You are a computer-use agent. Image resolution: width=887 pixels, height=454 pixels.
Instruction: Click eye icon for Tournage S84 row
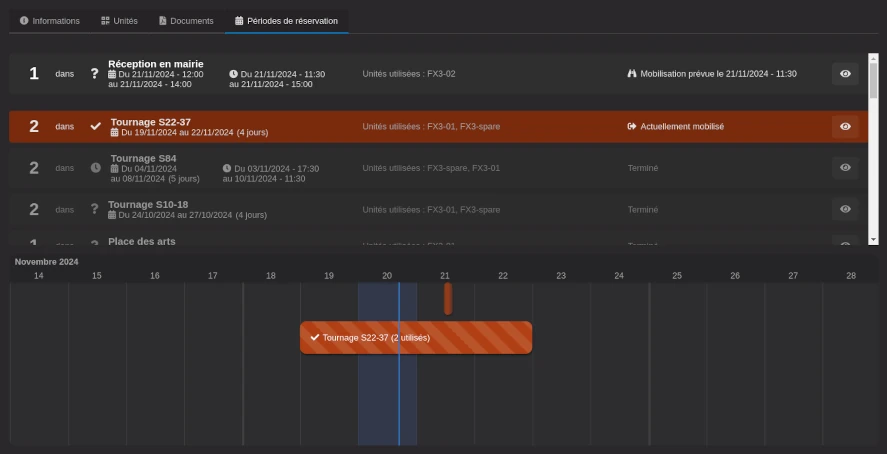tap(845, 168)
